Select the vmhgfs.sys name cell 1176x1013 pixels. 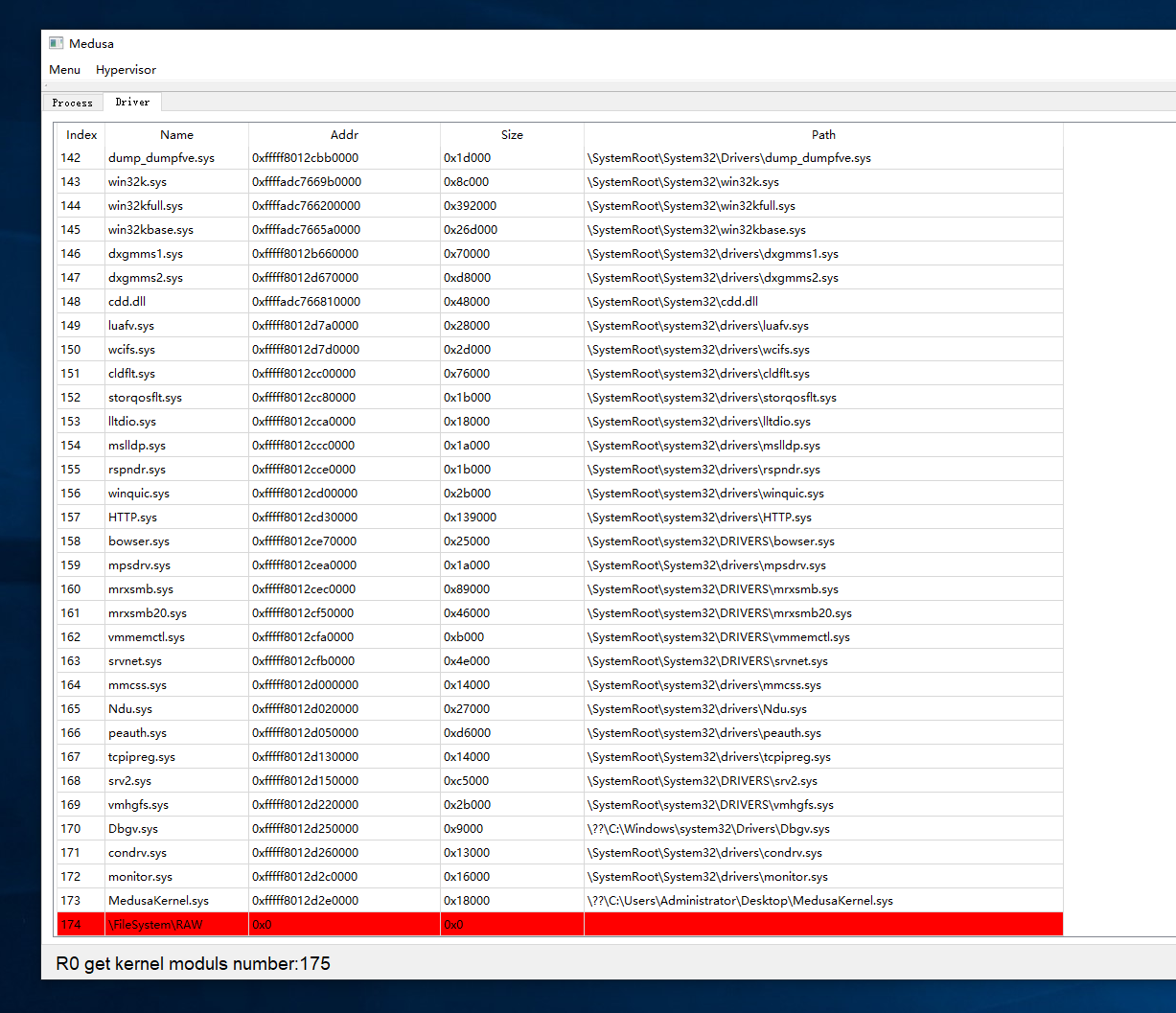(x=177, y=805)
